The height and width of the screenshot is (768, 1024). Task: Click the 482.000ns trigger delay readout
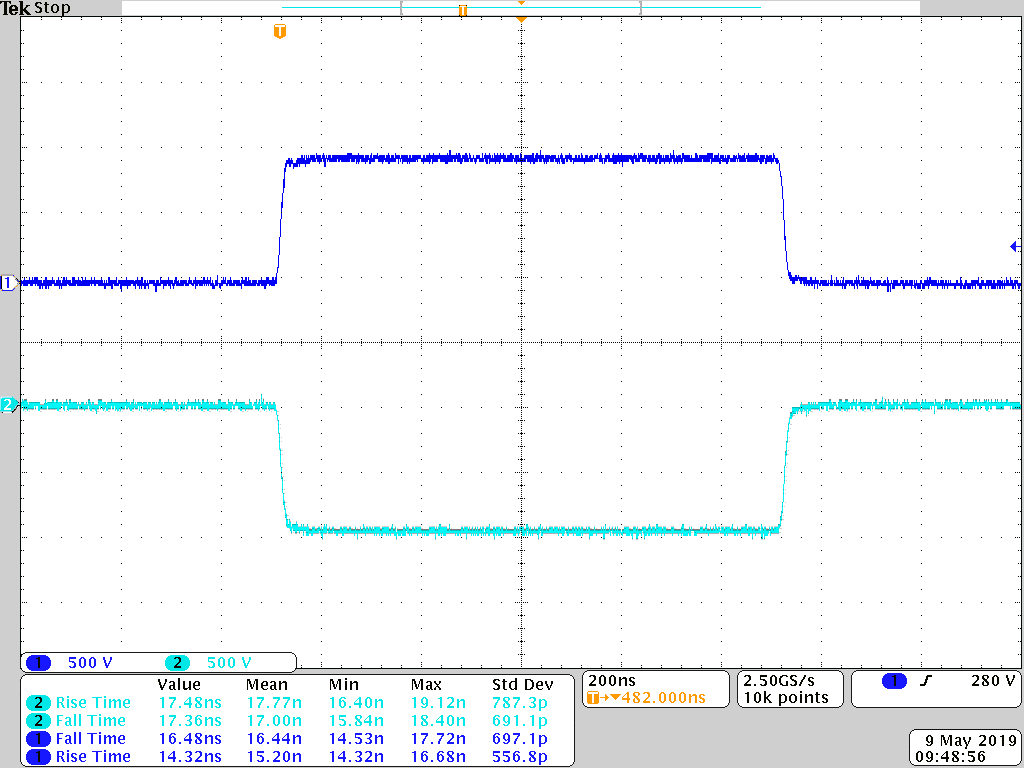tap(655, 697)
